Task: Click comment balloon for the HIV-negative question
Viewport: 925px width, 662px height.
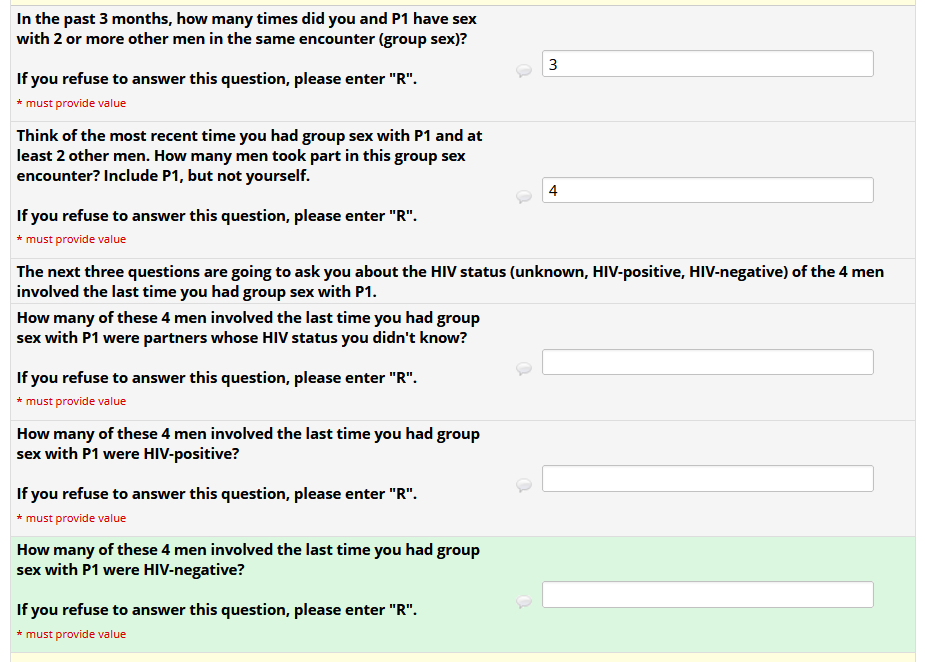Action: pyautogui.click(x=524, y=602)
